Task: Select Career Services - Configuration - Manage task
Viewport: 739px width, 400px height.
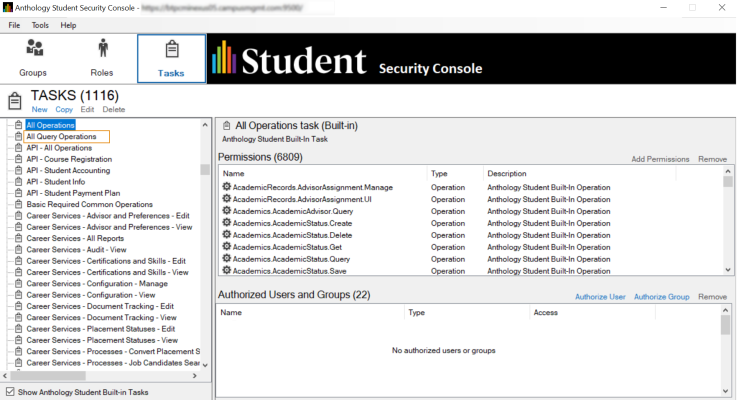Action: tap(97, 283)
